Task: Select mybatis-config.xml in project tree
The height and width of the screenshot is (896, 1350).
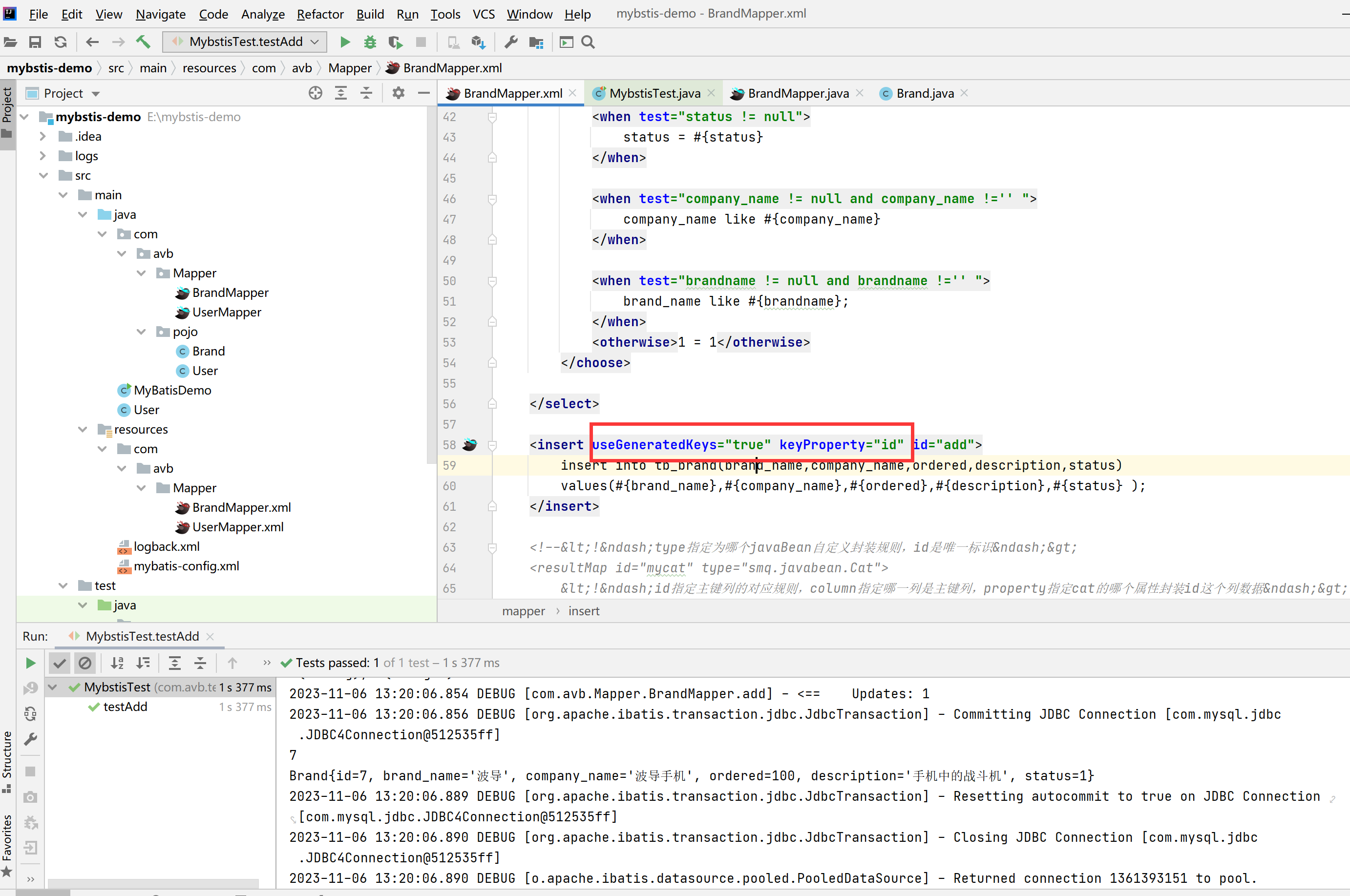Action: (x=186, y=566)
